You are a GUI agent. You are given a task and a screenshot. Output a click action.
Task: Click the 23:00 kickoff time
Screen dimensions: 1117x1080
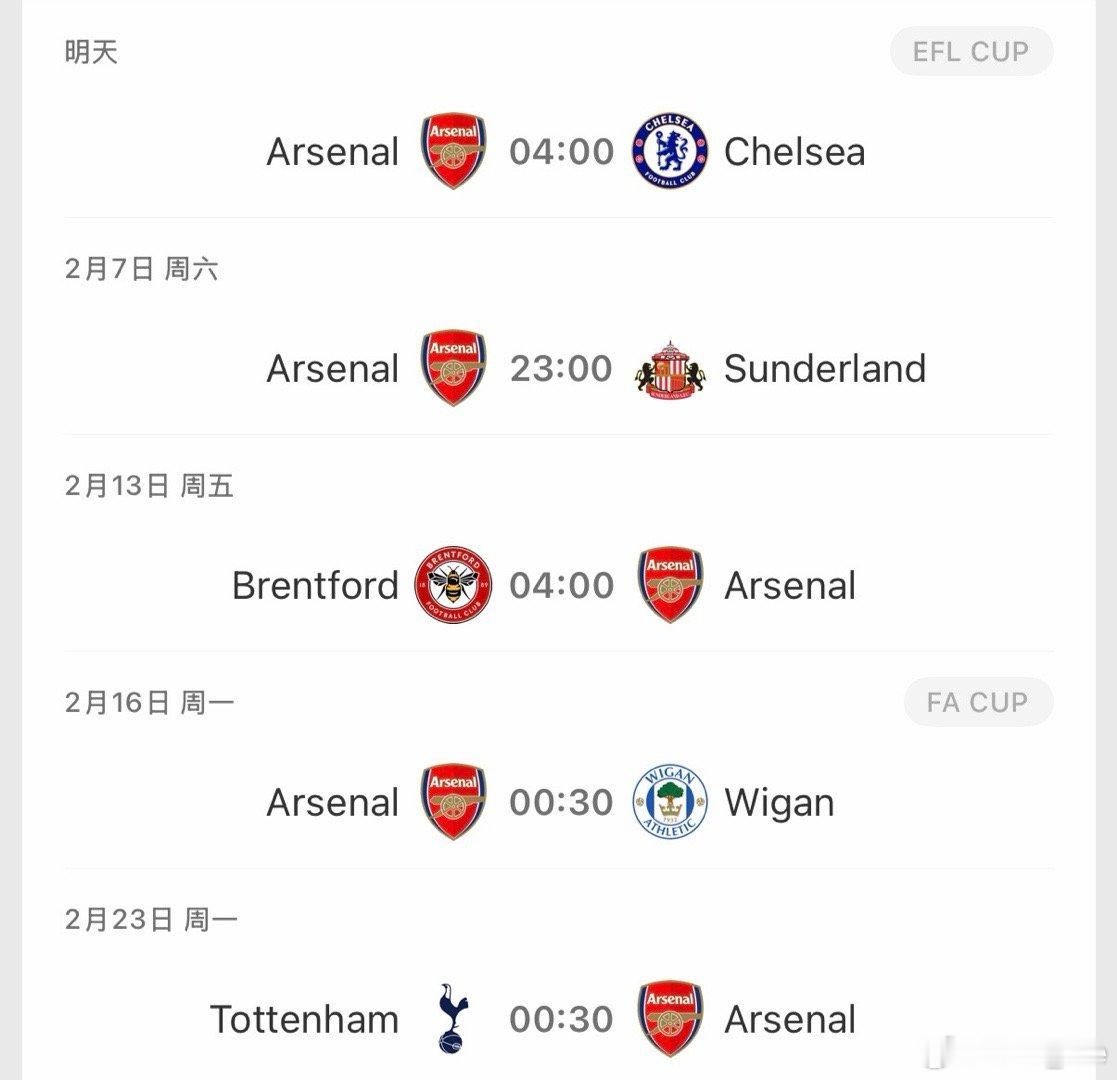(x=561, y=368)
